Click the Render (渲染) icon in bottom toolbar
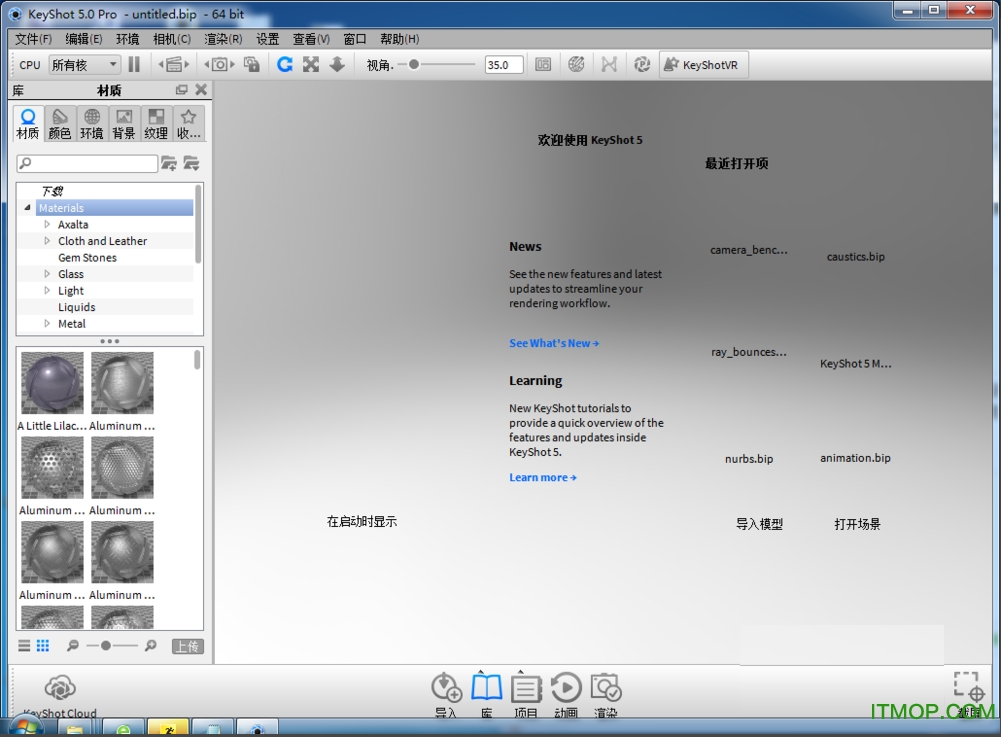 click(x=606, y=689)
